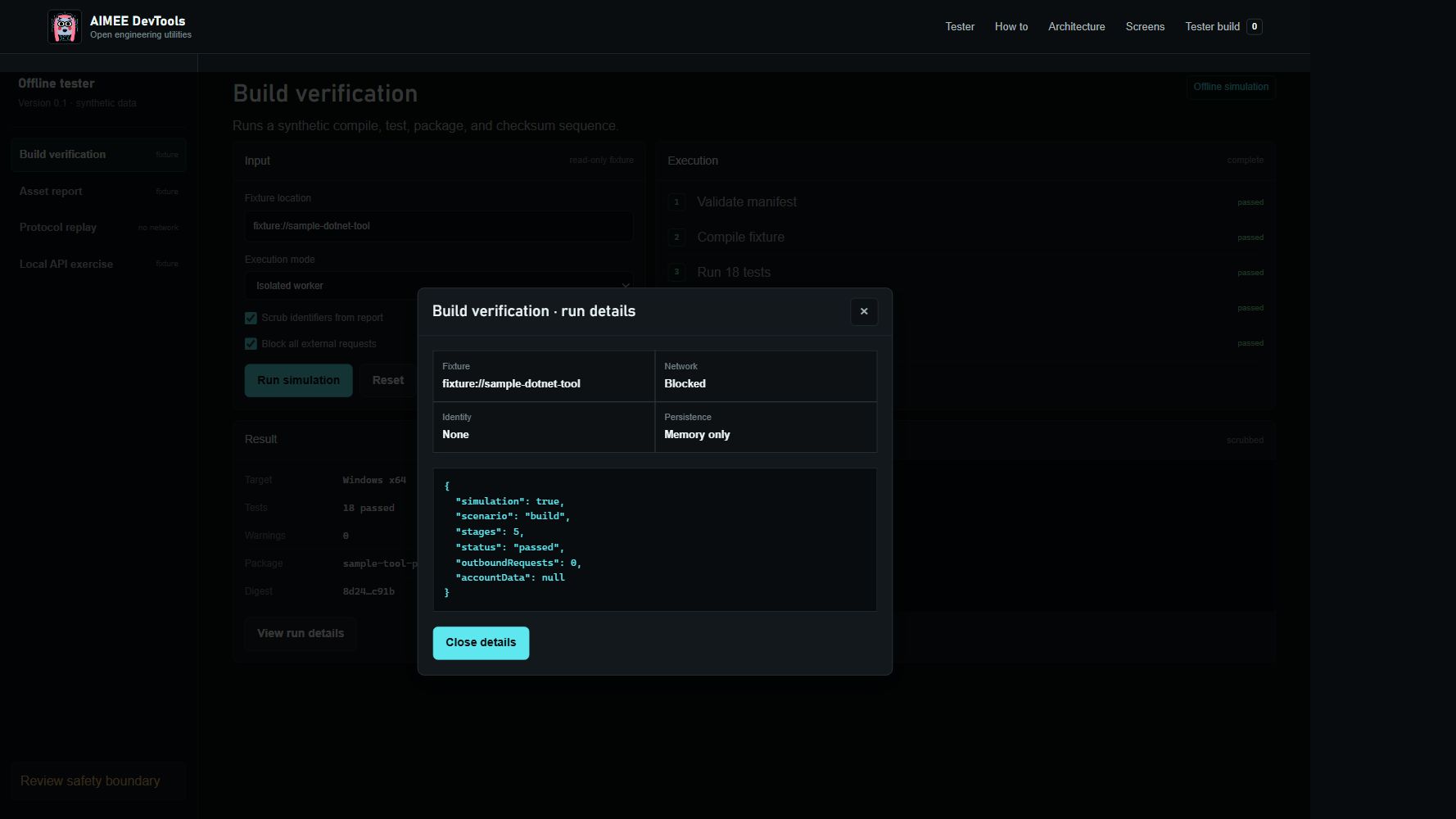This screenshot has height=819, width=1456.
Task: Click the Persistence Memory only cell
Action: pos(766,428)
